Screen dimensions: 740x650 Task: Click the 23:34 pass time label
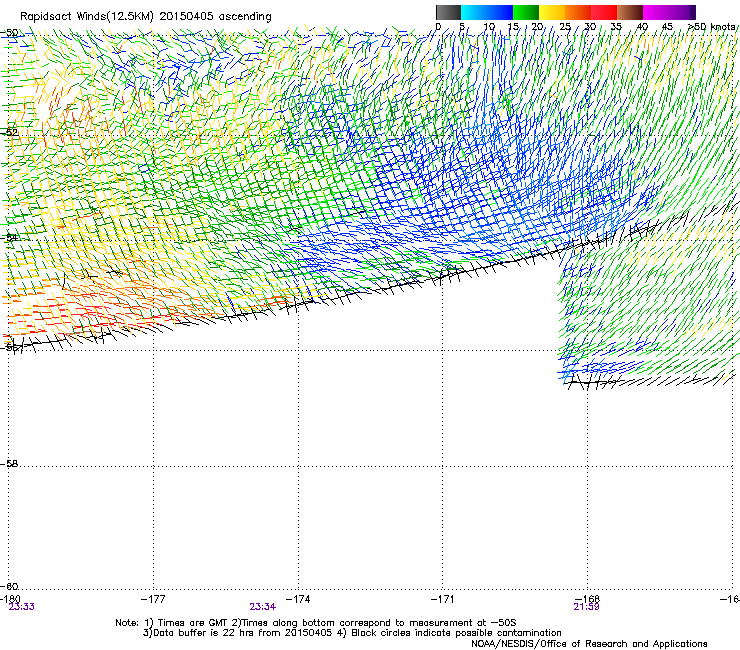262,607
